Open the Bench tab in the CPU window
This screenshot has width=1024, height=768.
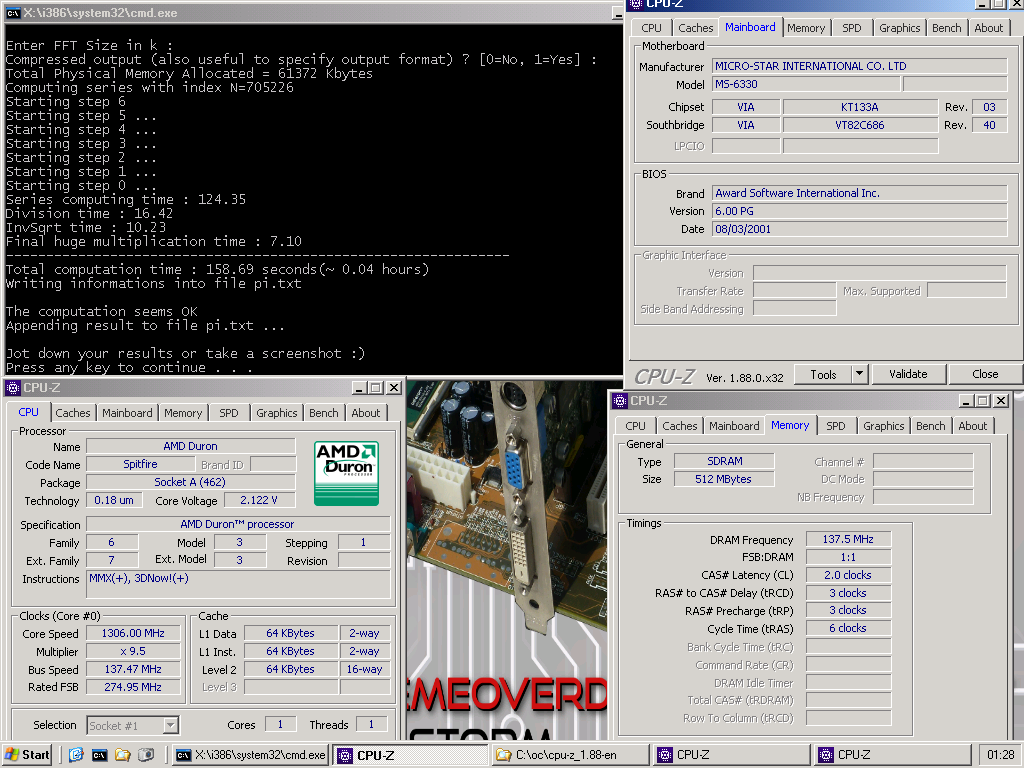tap(323, 413)
